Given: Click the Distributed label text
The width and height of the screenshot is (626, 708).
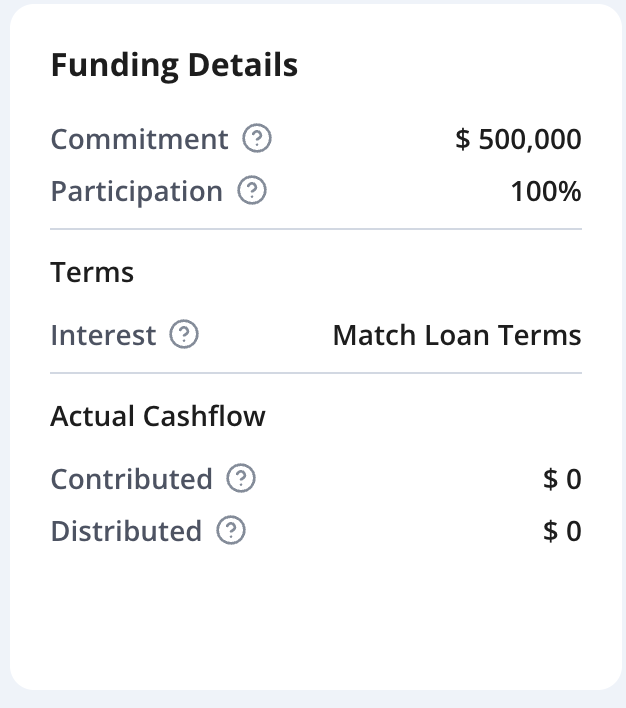Looking at the screenshot, I should coord(126,531).
